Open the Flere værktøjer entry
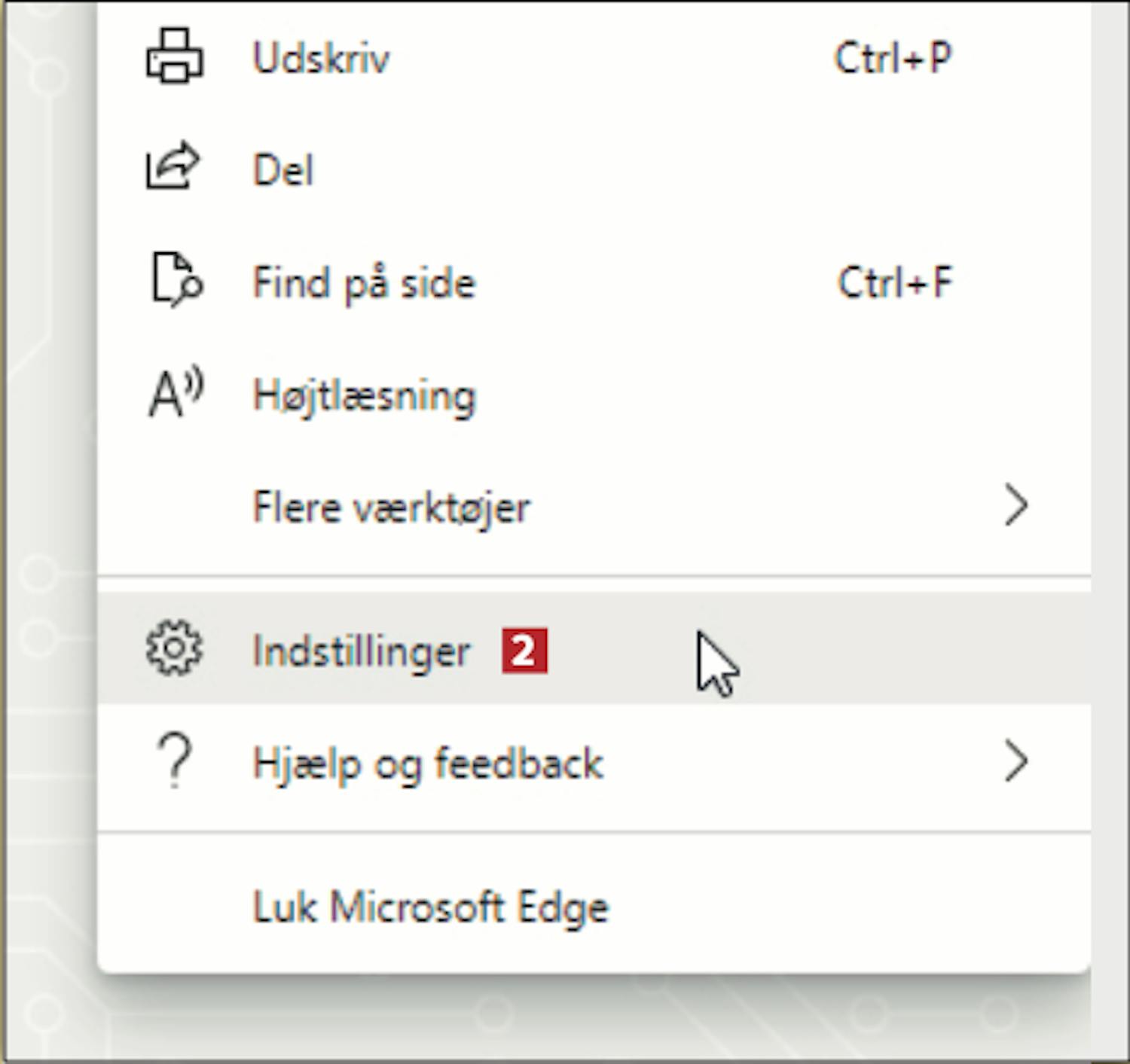 594,507
